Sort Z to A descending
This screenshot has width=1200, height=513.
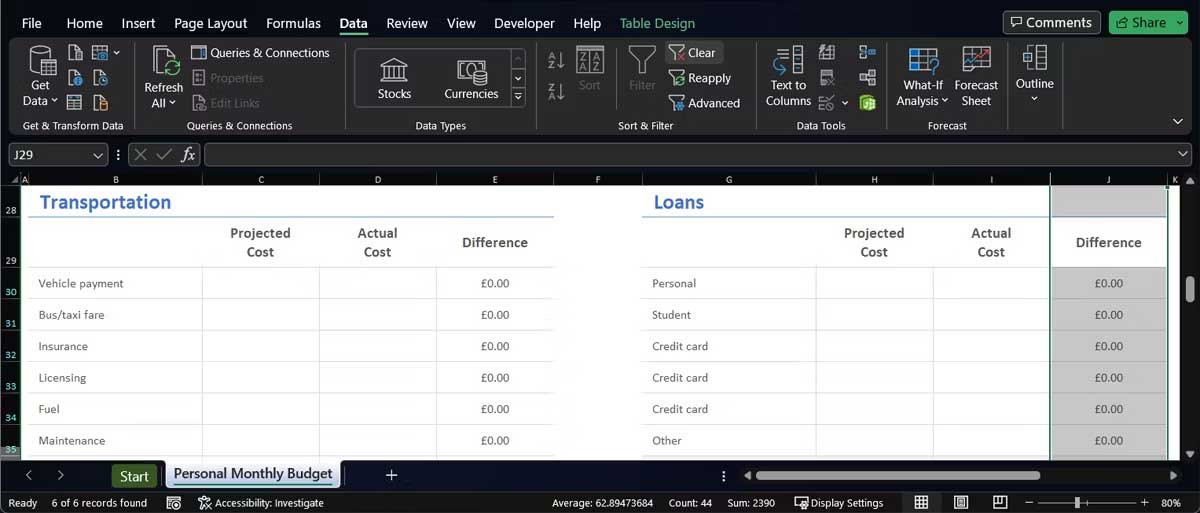coord(557,92)
